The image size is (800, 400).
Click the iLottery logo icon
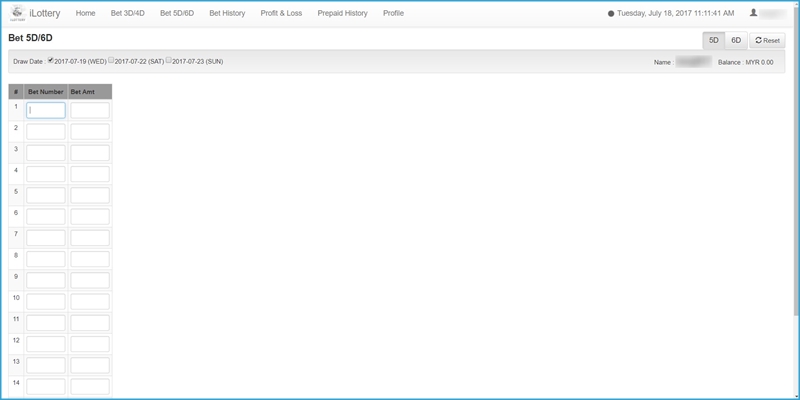tap(17, 14)
